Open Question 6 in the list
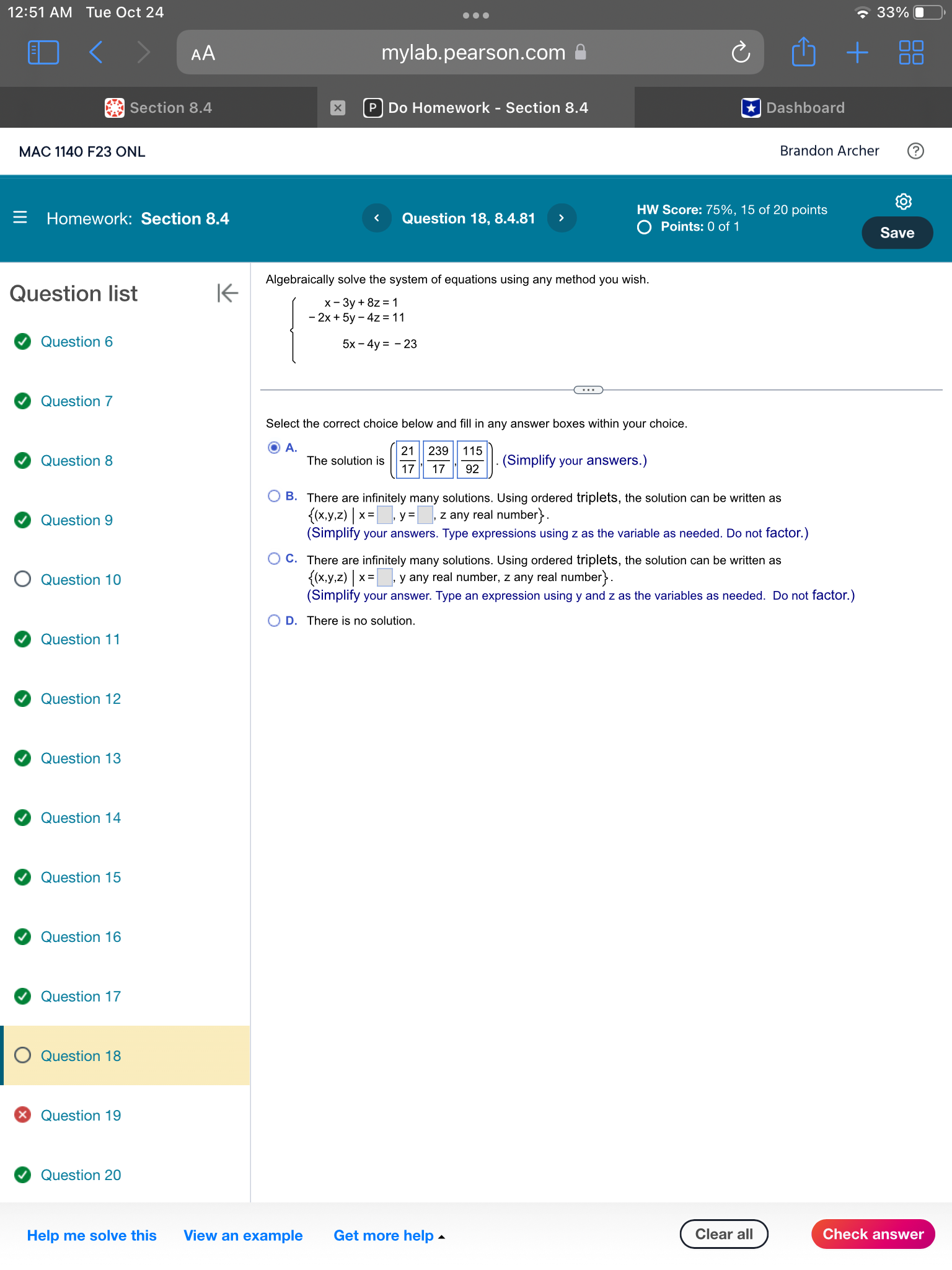 pyautogui.click(x=77, y=342)
